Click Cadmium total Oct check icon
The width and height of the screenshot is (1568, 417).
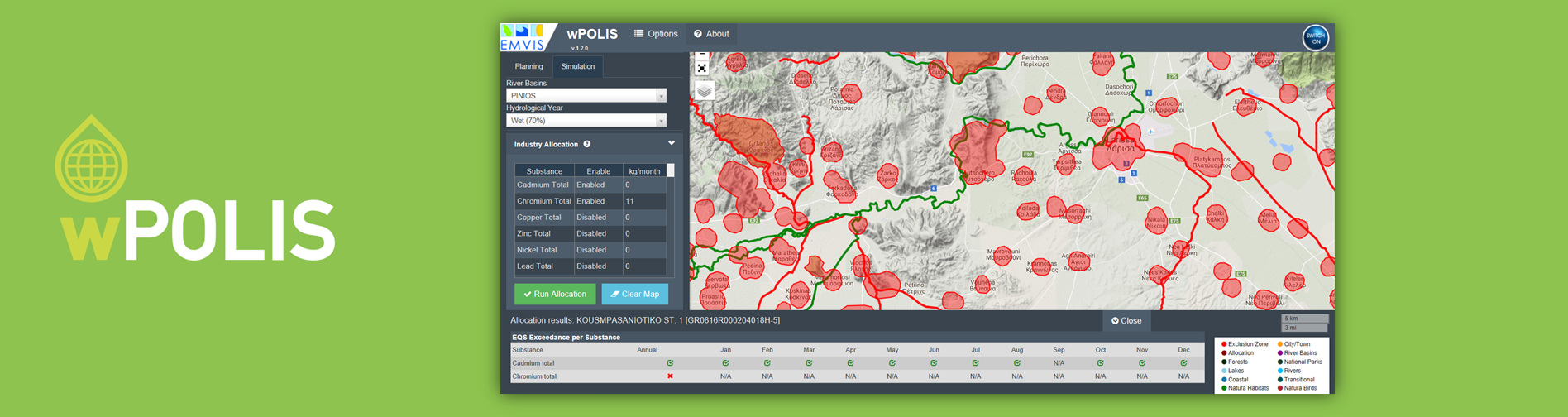[1101, 363]
